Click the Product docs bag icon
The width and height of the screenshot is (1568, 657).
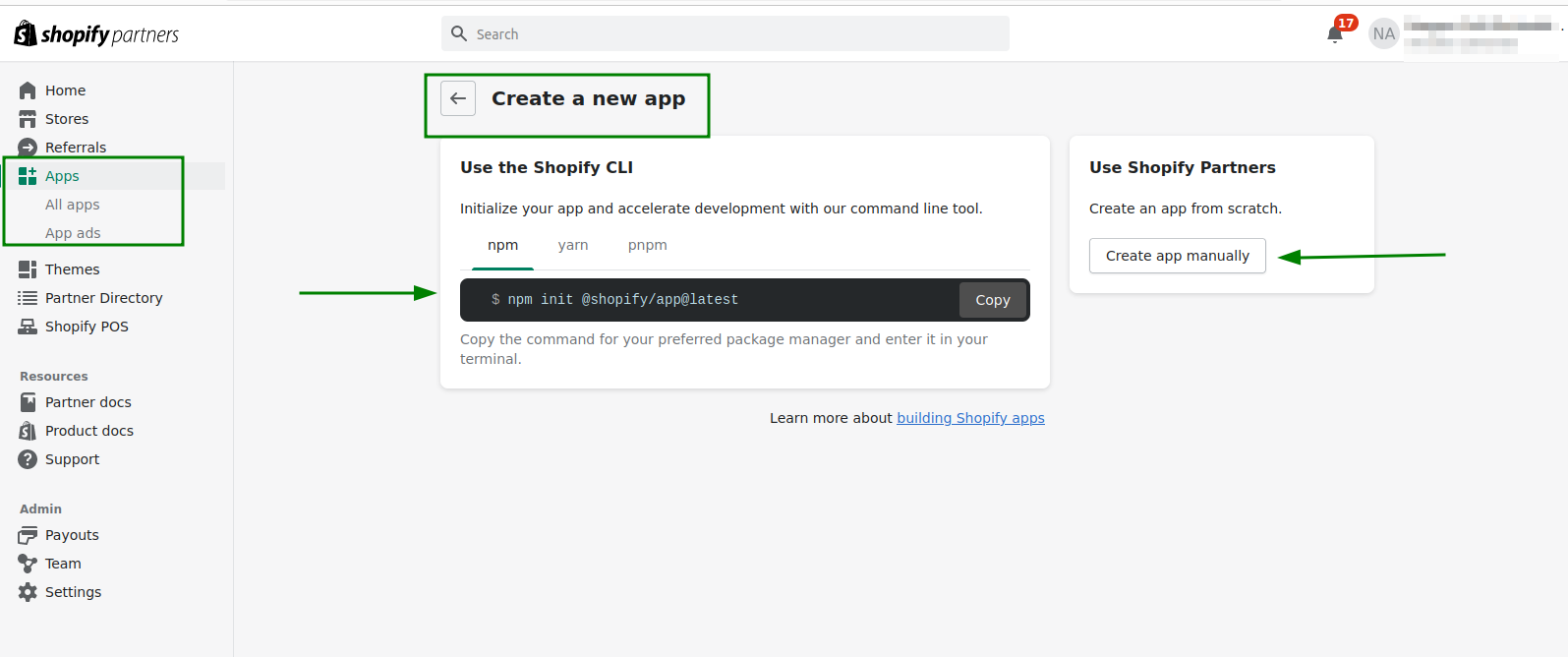click(28, 431)
